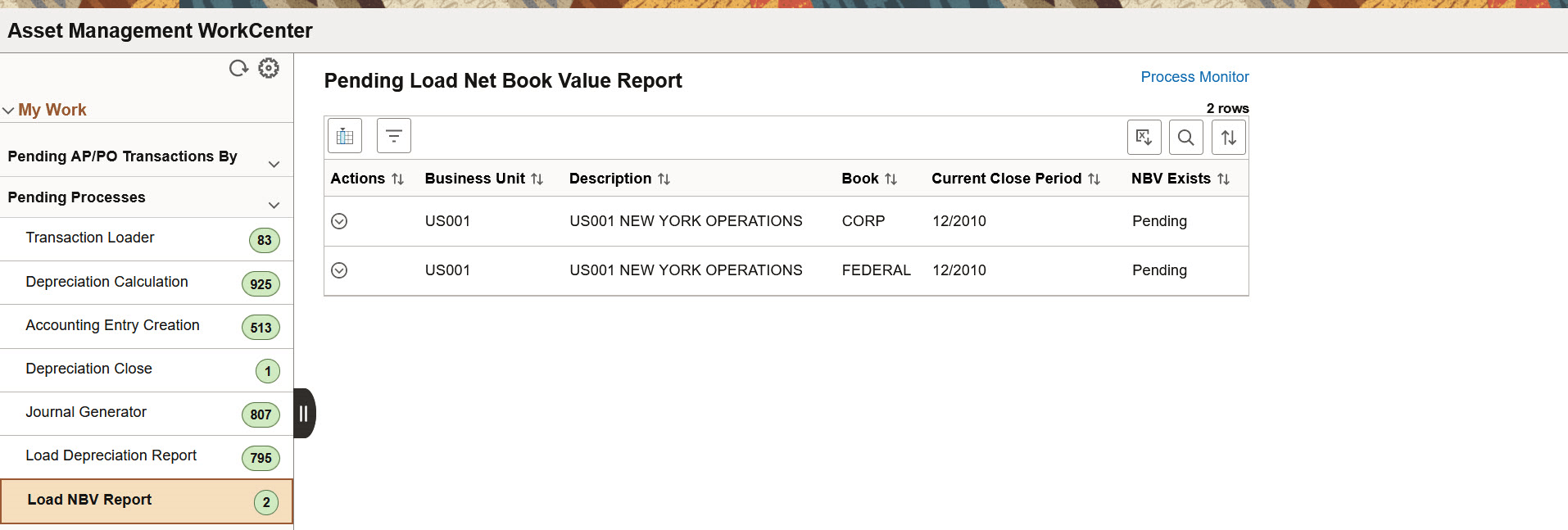Select Transaction Loader in My Work
The image size is (1568, 530).
click(90, 238)
